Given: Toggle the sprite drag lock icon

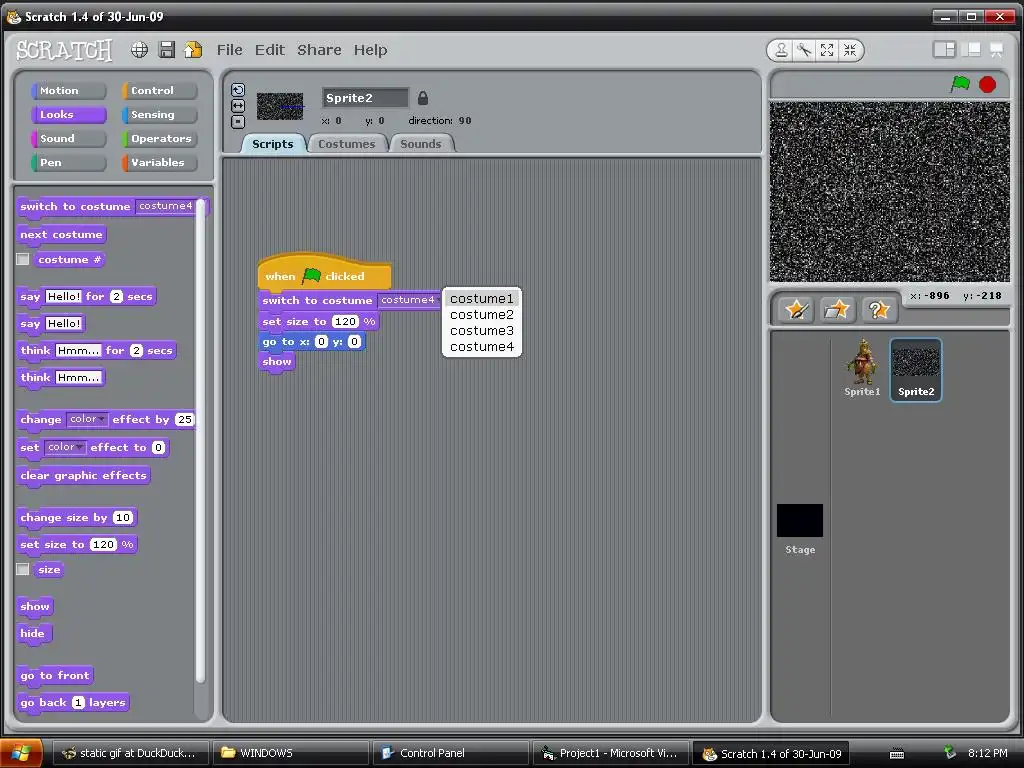Looking at the screenshot, I should 423,98.
